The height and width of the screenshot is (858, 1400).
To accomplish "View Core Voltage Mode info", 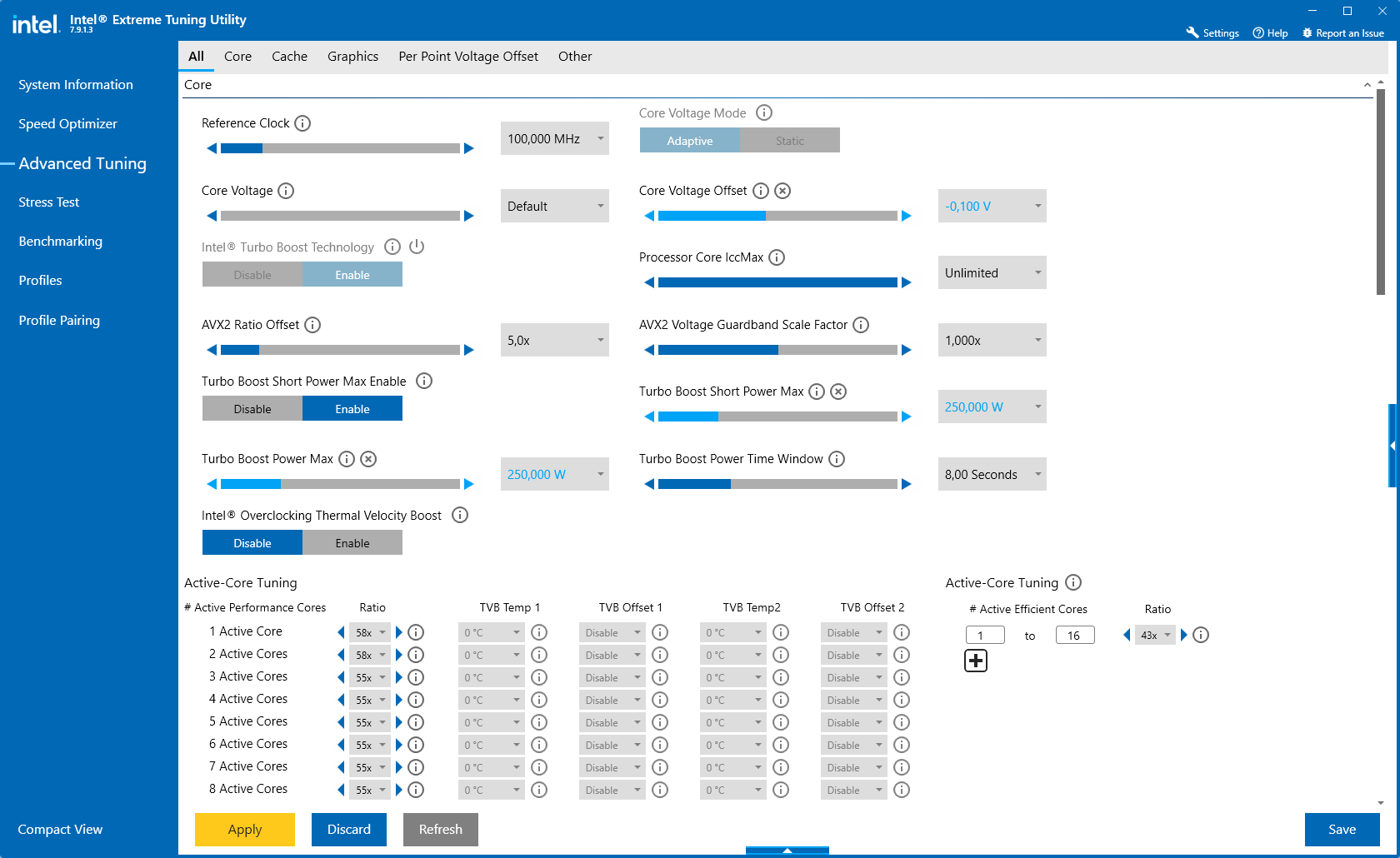I will tap(764, 112).
